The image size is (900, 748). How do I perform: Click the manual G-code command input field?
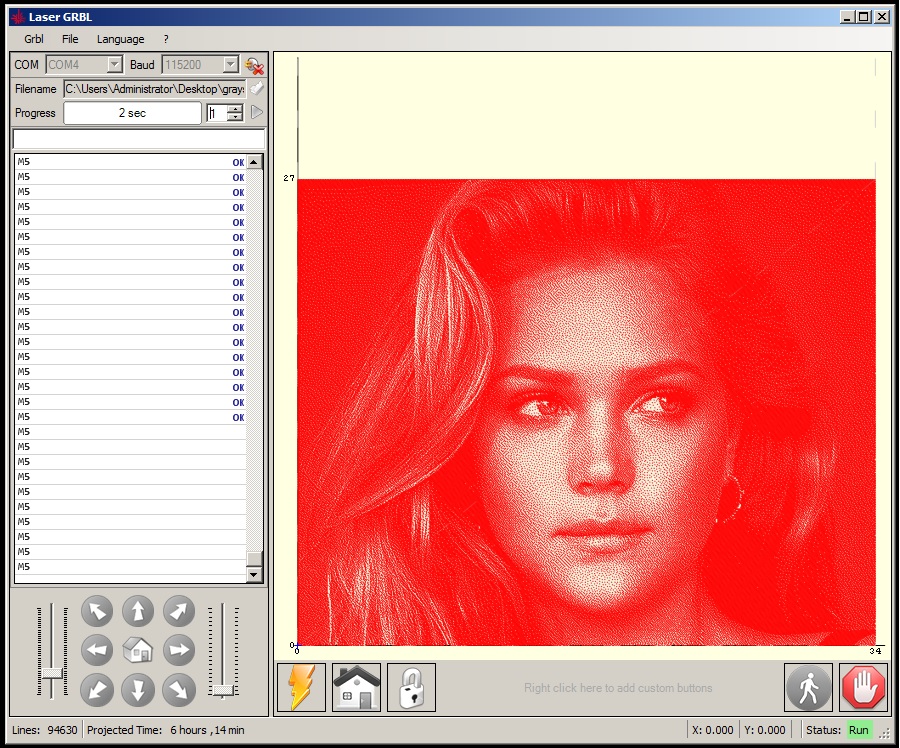[x=139, y=139]
